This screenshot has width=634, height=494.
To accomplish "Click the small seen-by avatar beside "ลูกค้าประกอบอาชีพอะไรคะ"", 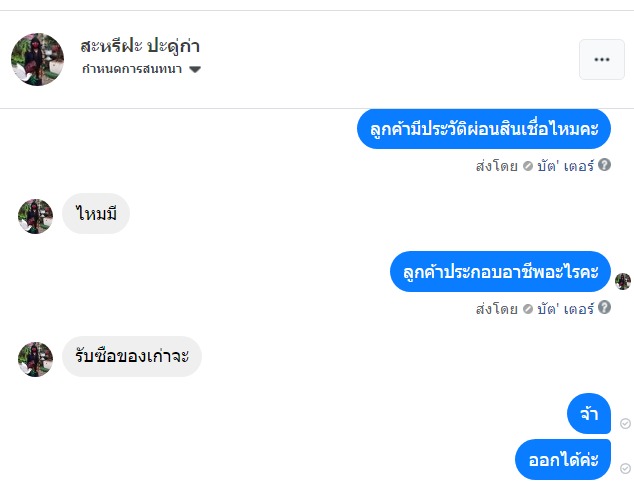I will click(623, 281).
